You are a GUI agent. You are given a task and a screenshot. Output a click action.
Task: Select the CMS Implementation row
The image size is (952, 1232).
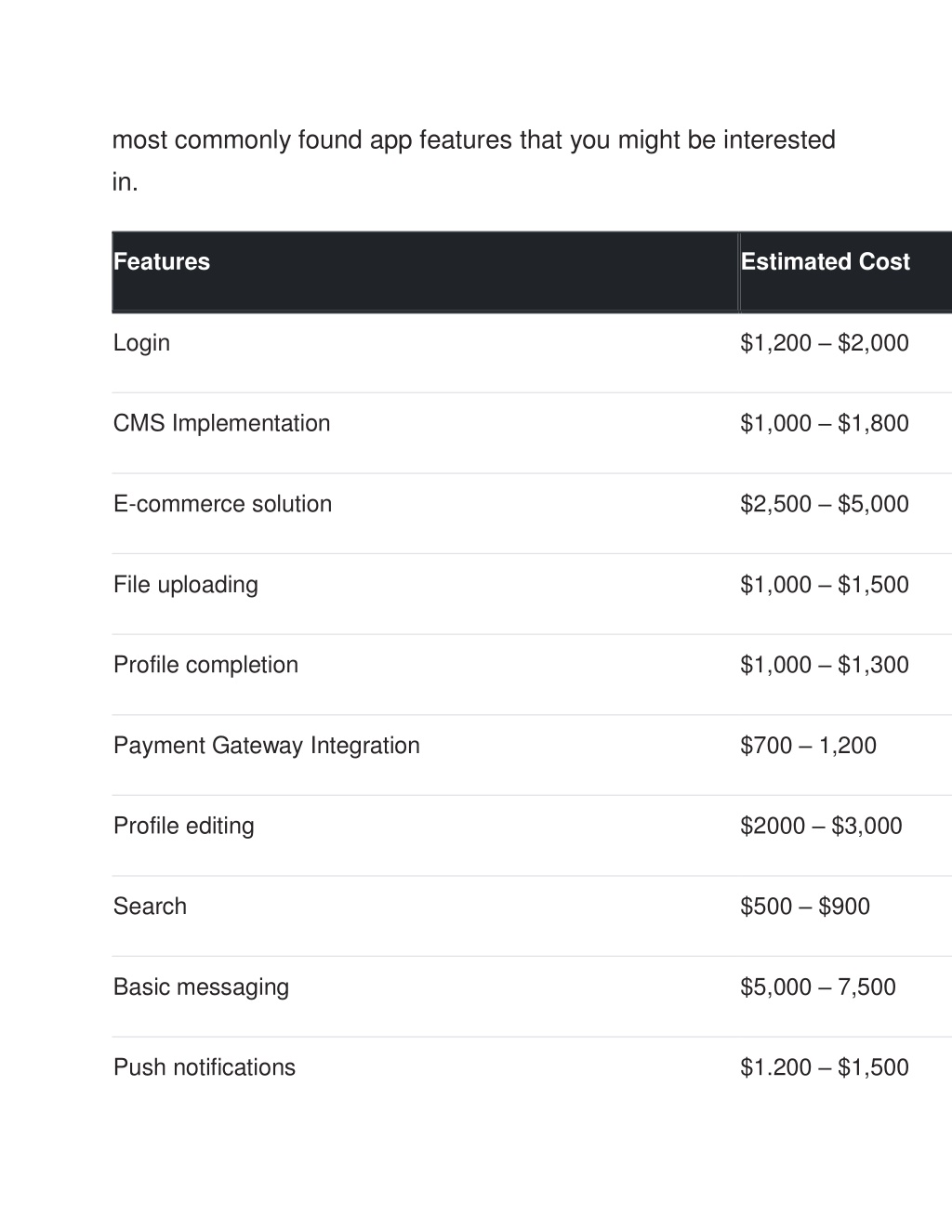tap(532, 423)
